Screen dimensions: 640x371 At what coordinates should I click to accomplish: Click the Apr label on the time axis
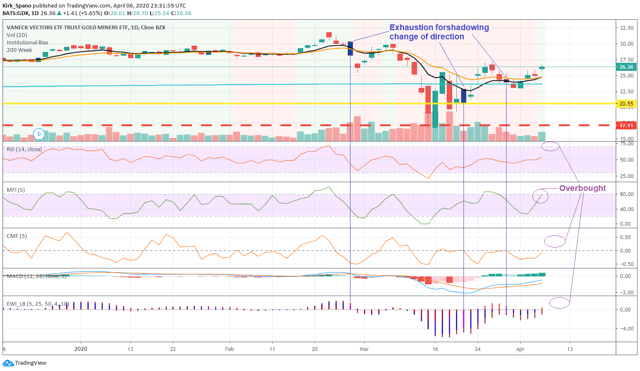[520, 349]
